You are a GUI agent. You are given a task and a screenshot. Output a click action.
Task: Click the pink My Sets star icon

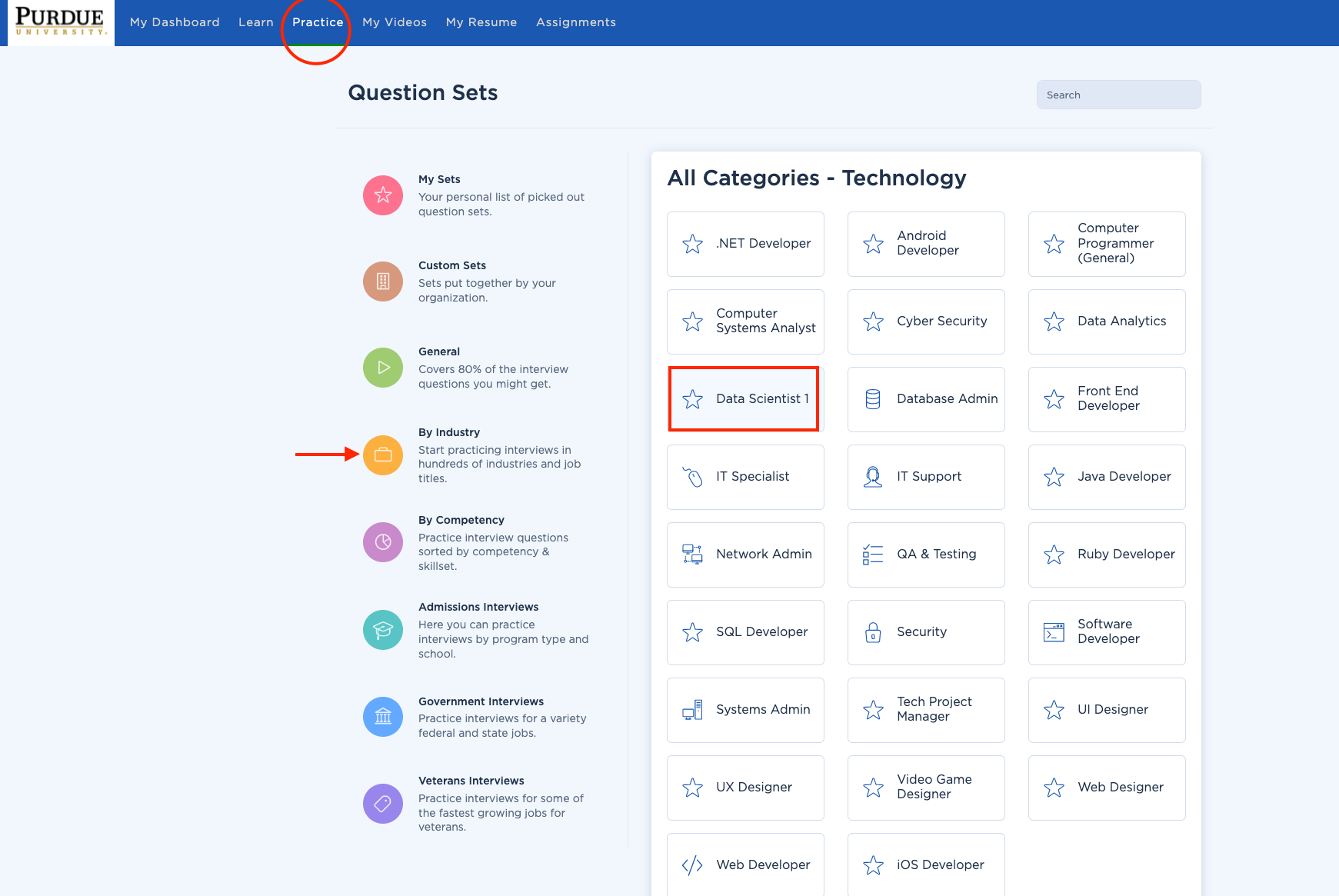tap(383, 195)
